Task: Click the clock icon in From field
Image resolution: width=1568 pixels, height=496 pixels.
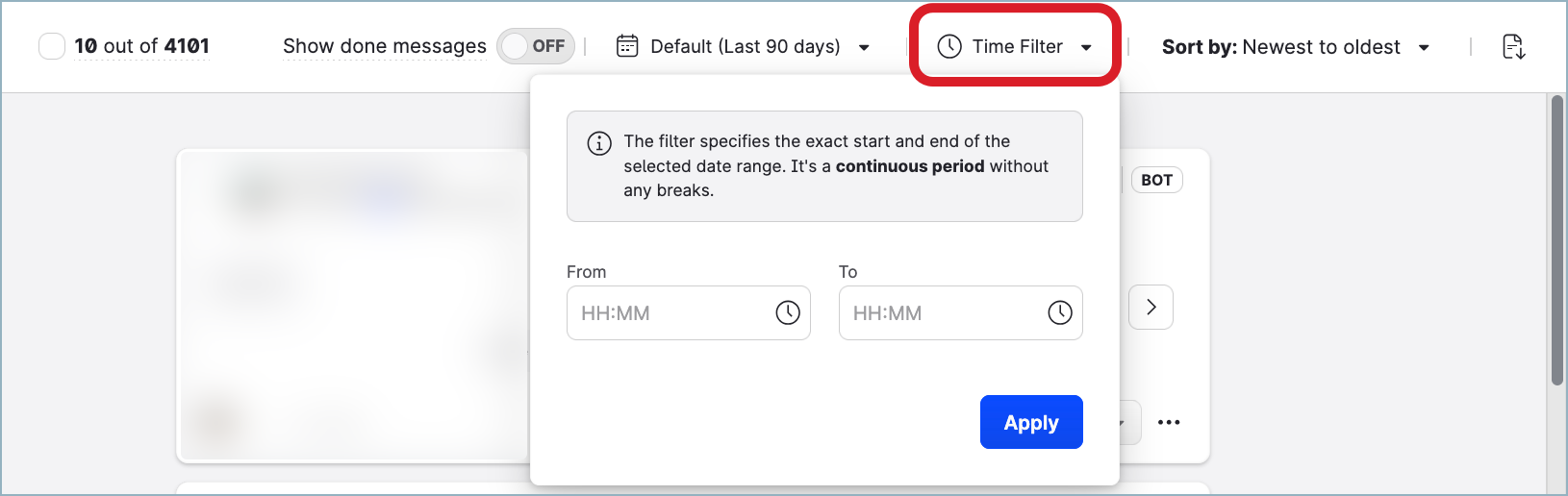Action: pyautogui.click(x=788, y=312)
